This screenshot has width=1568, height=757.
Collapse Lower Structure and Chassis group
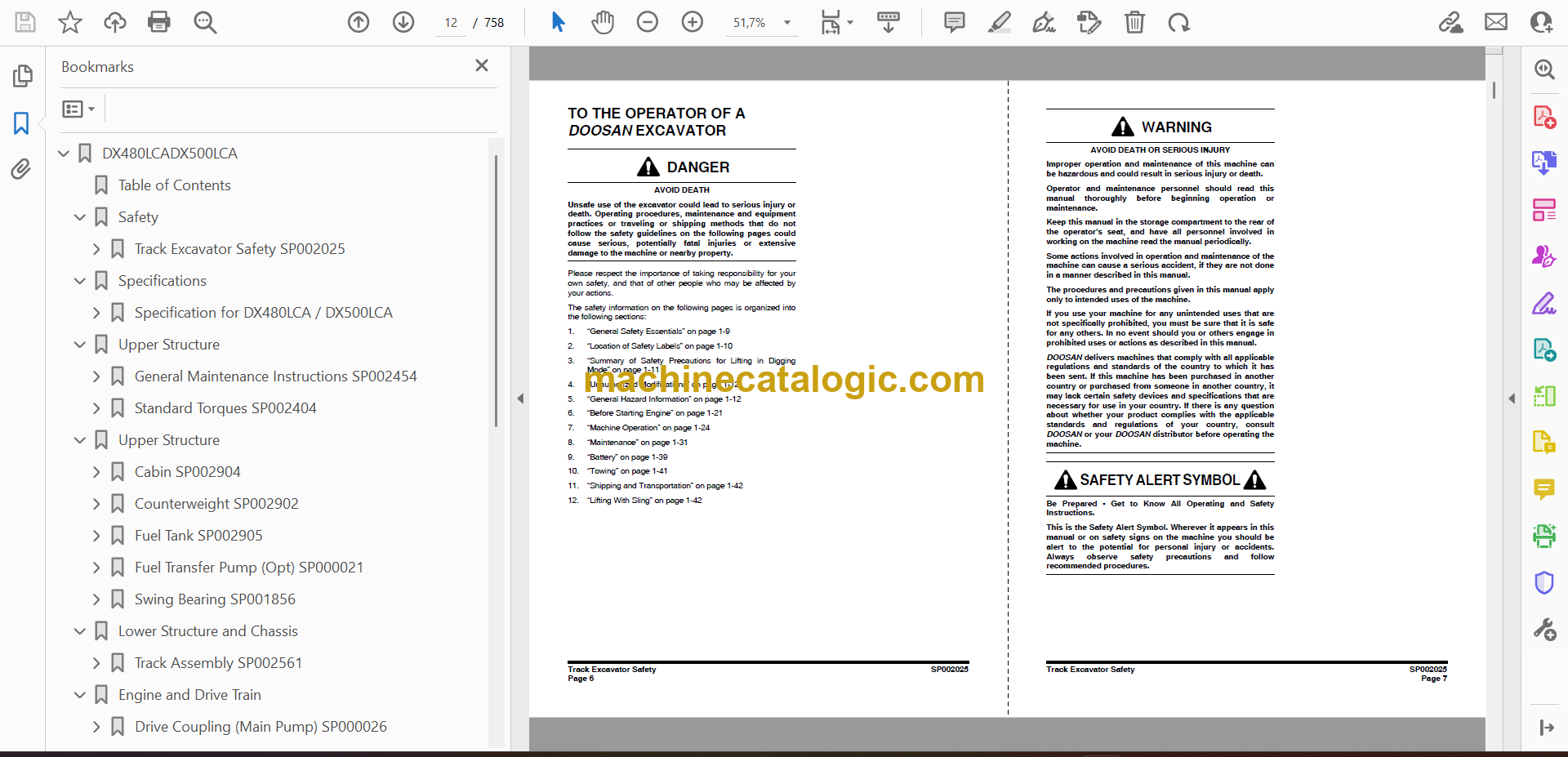point(80,631)
